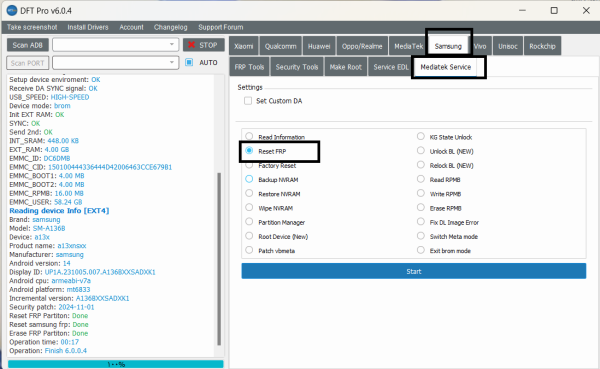Open Install Drivers menu
The height and width of the screenshot is (369, 600).
(88, 27)
